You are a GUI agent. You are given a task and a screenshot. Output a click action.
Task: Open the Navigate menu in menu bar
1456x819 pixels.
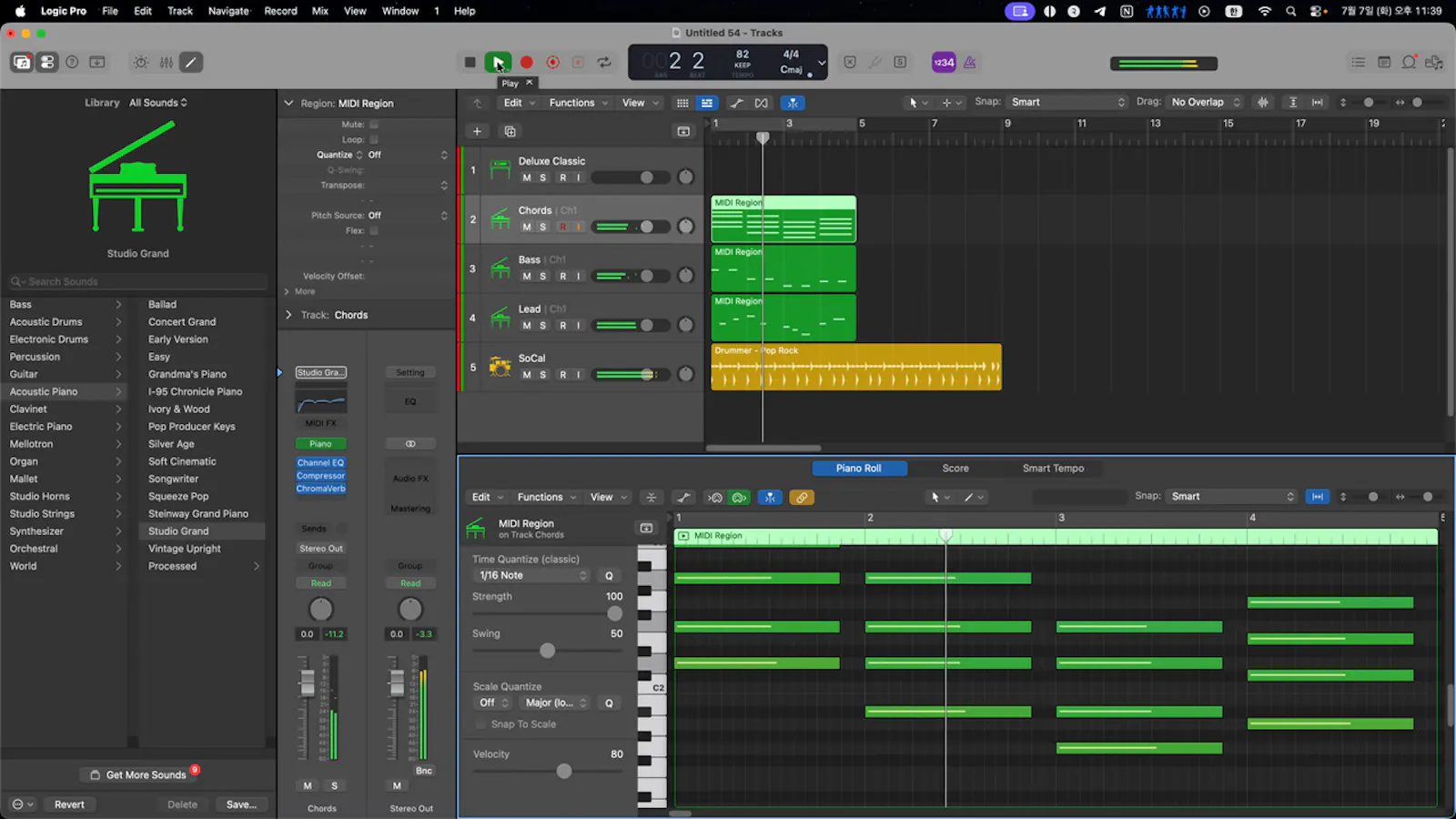228,11
